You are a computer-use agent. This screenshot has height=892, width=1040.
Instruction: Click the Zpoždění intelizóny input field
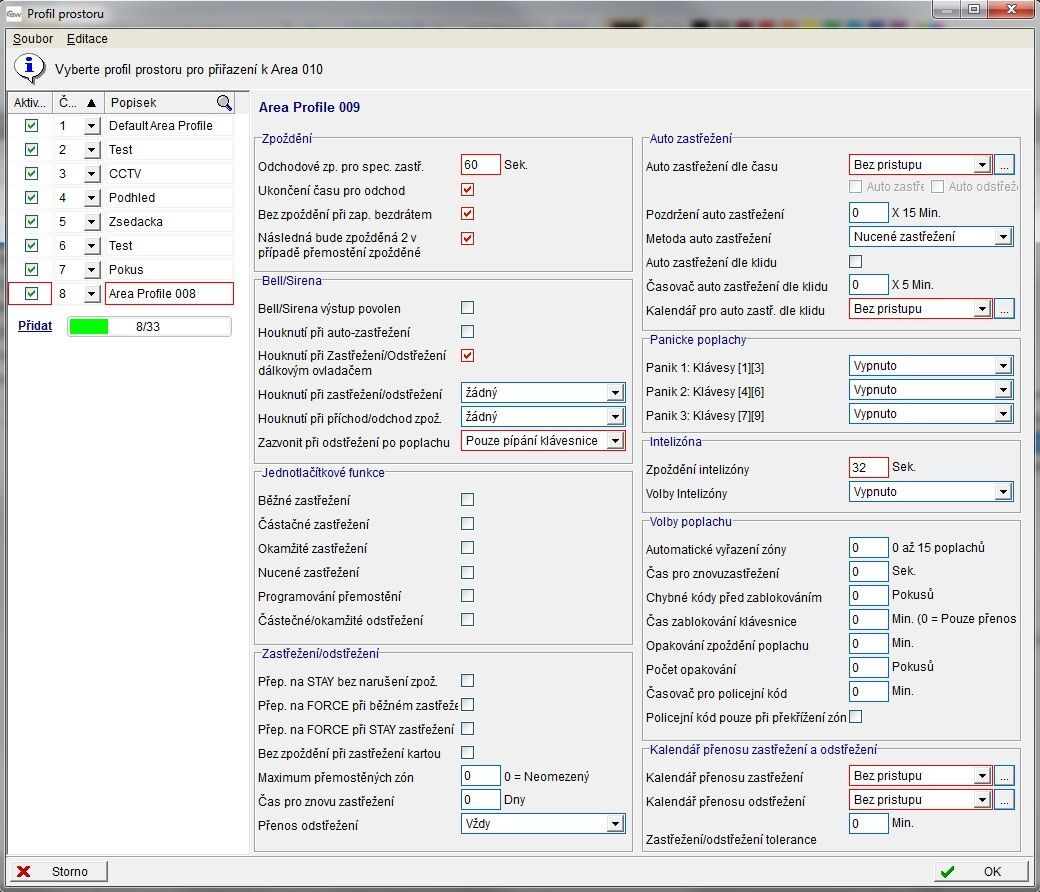(x=868, y=468)
